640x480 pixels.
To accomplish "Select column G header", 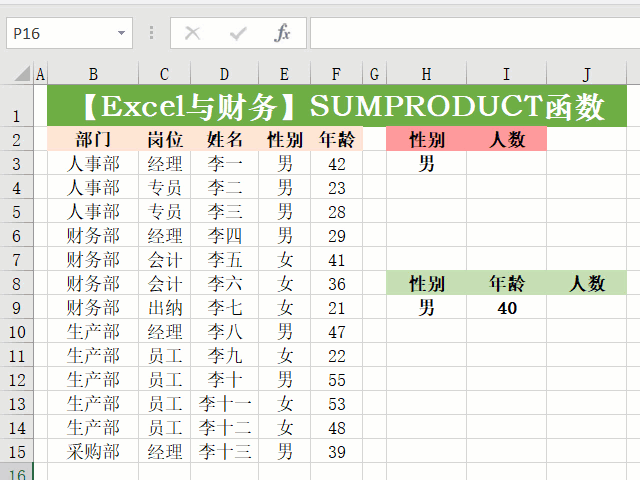I will point(374,74).
